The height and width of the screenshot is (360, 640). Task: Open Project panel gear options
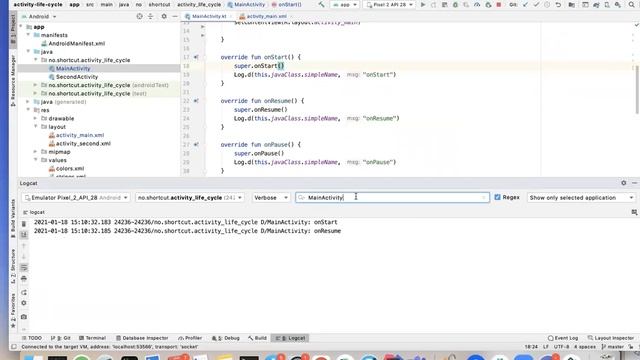point(164,16)
